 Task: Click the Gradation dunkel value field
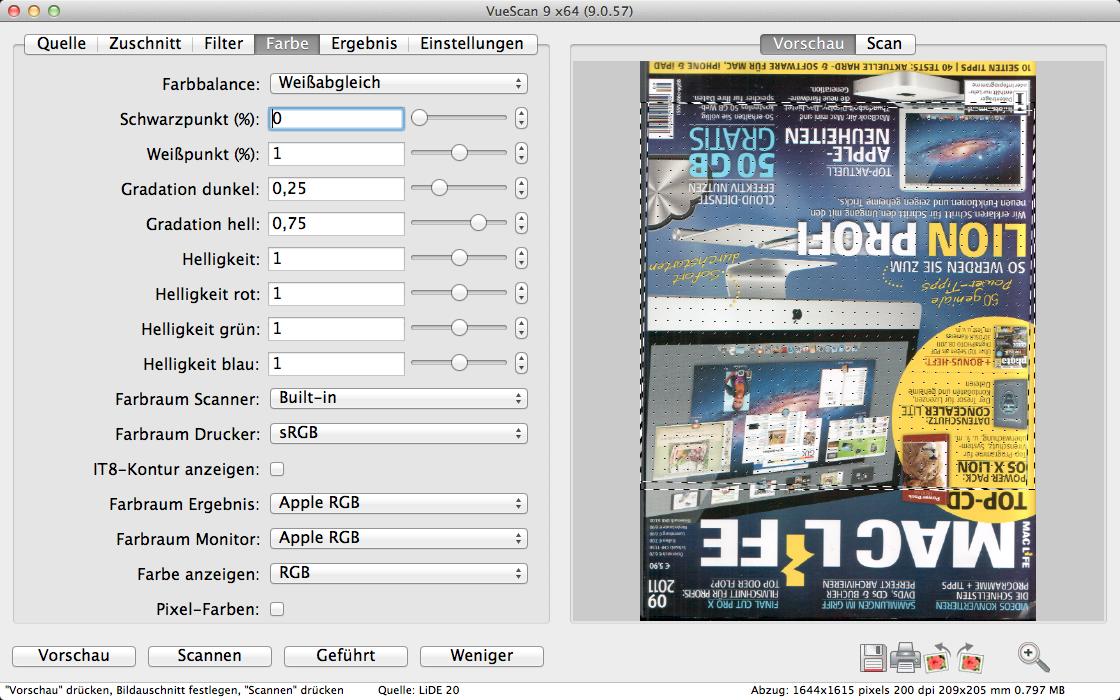pos(336,189)
